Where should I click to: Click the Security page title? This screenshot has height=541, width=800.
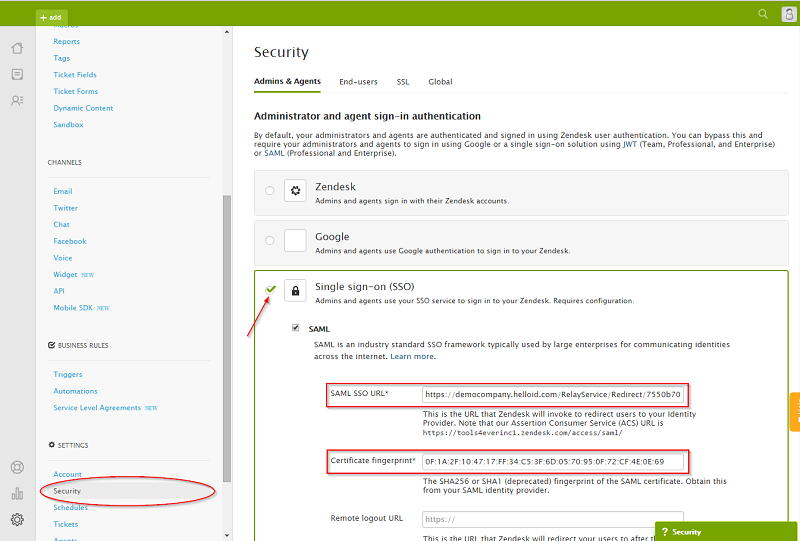(x=281, y=52)
